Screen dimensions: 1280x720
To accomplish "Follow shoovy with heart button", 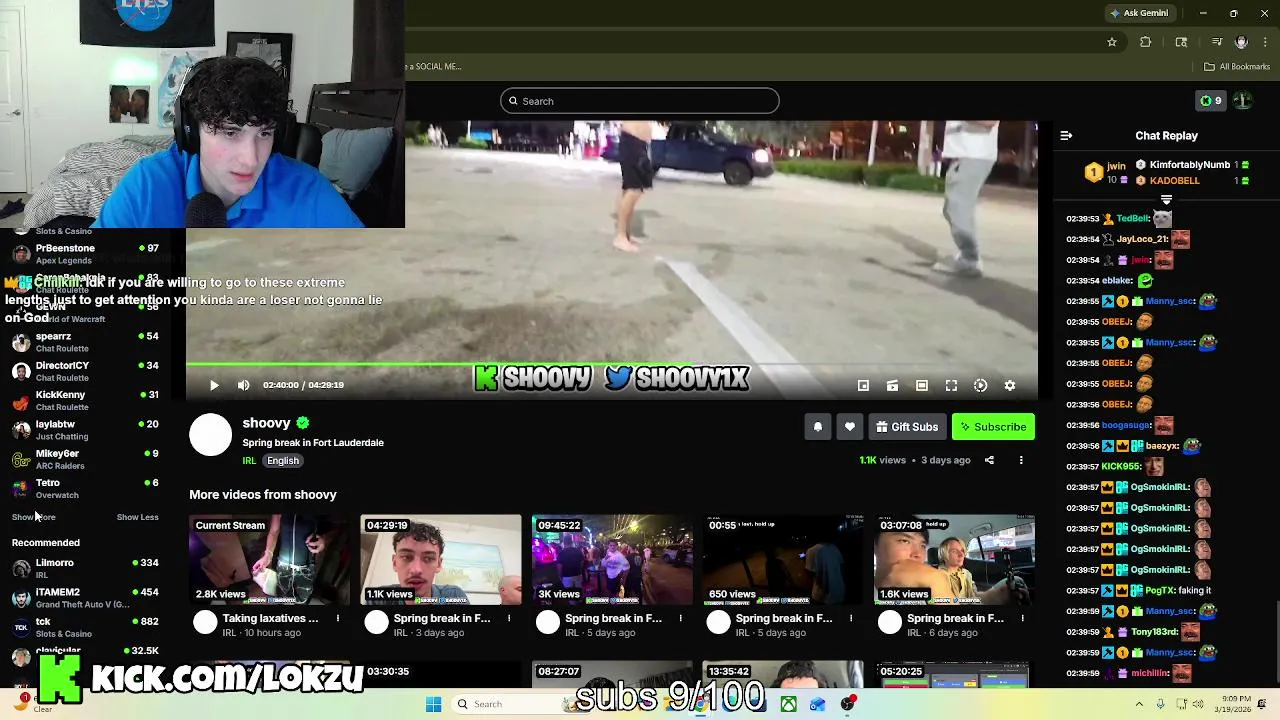I will [x=849, y=427].
